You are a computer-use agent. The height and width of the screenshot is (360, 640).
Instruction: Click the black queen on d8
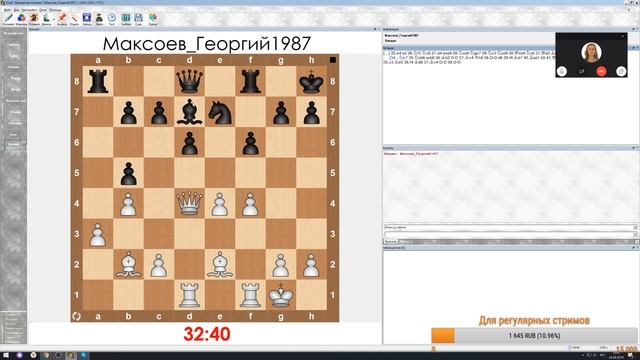[189, 81]
